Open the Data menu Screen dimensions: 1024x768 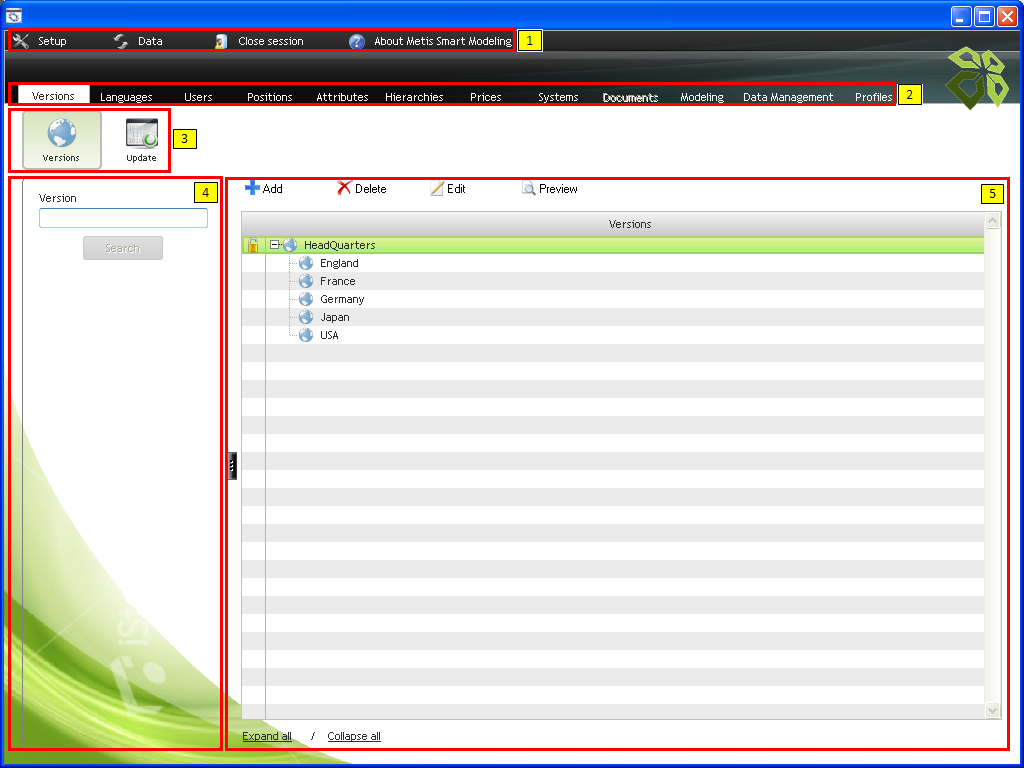138,41
